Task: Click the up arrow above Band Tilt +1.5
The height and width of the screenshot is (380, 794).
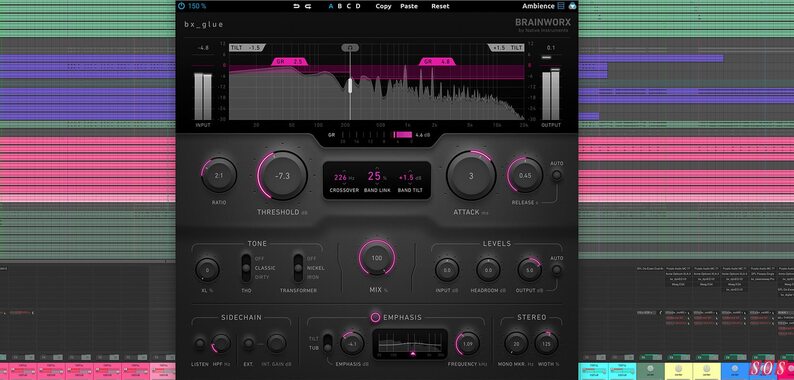Action: click(410, 170)
